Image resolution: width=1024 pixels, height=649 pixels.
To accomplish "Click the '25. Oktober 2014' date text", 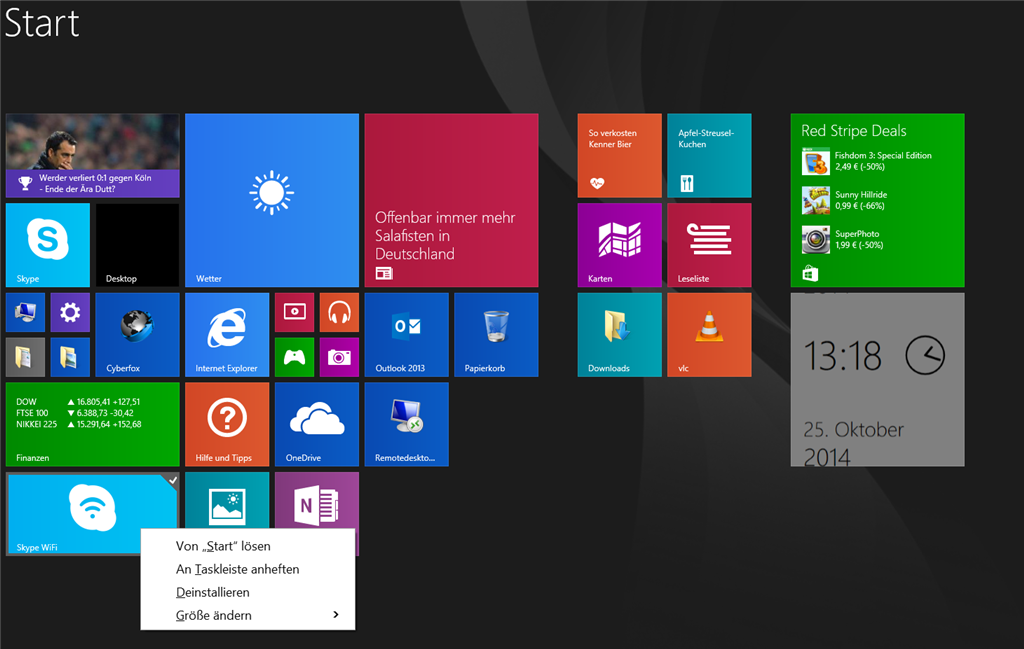I will [854, 443].
